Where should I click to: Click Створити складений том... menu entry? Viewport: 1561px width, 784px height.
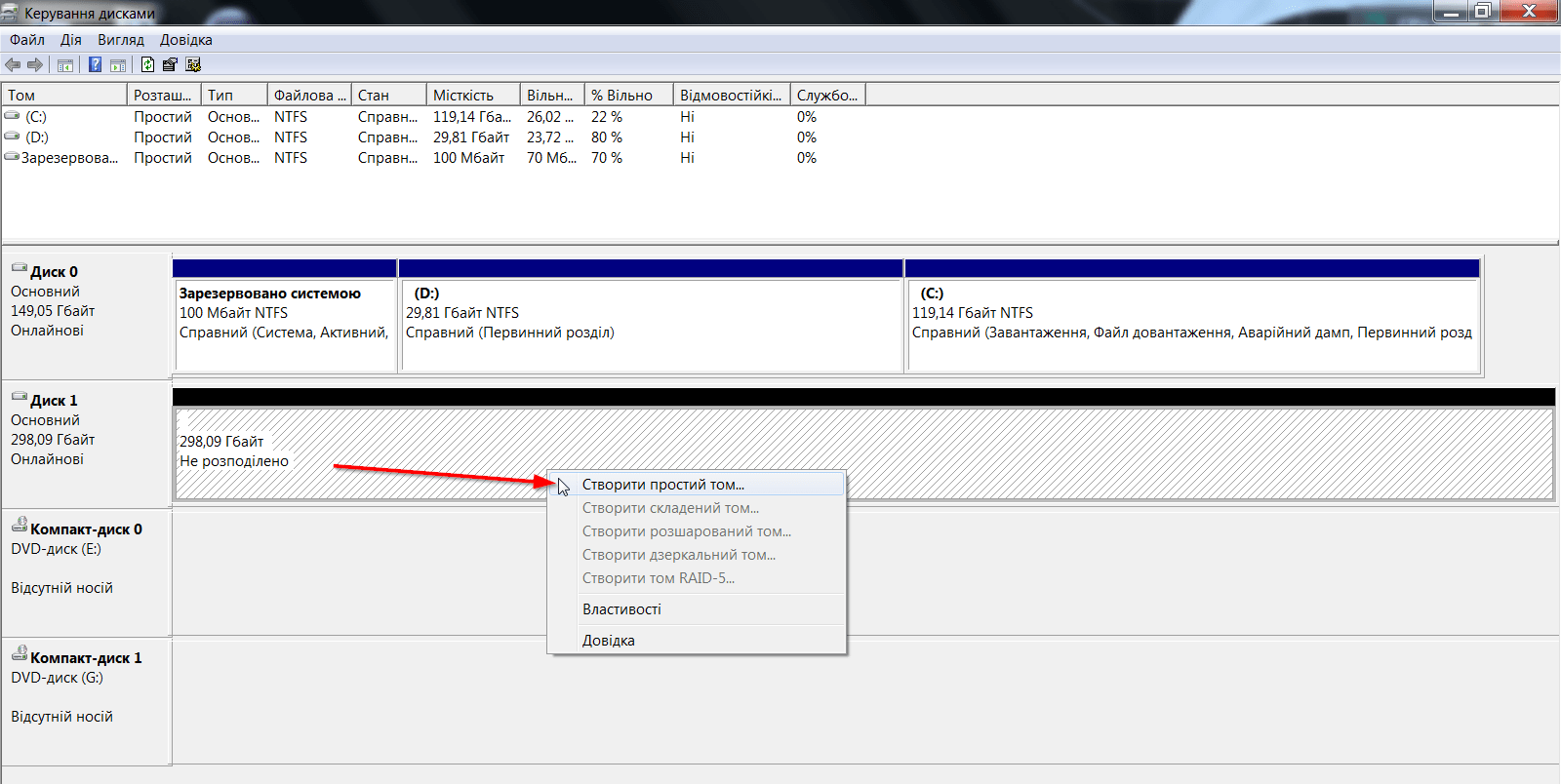pos(697,508)
